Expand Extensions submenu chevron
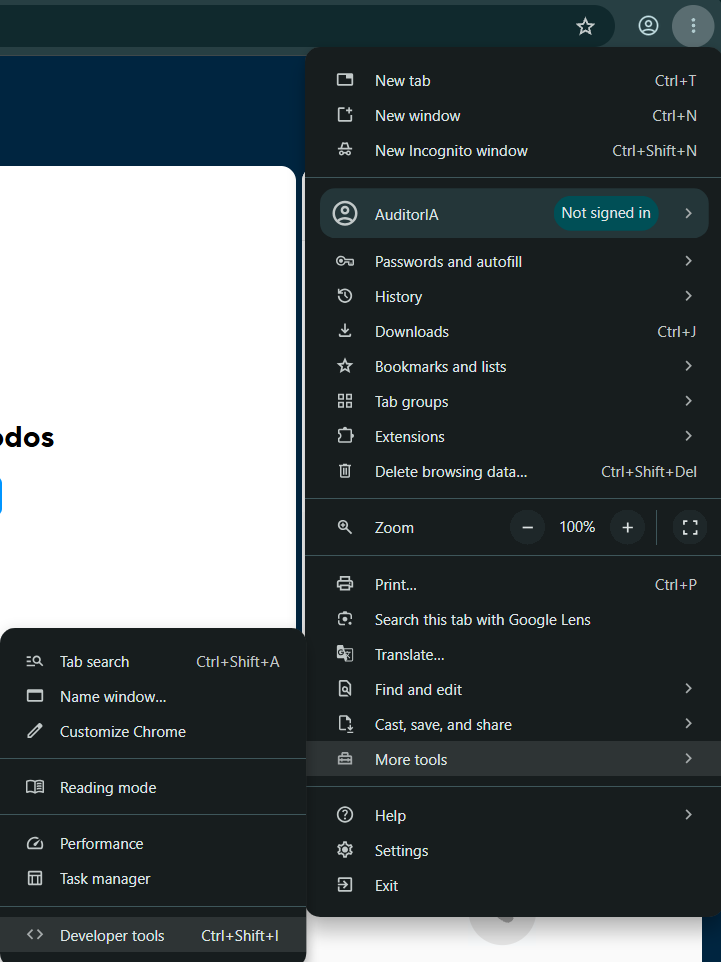This screenshot has height=962, width=721. 688,436
